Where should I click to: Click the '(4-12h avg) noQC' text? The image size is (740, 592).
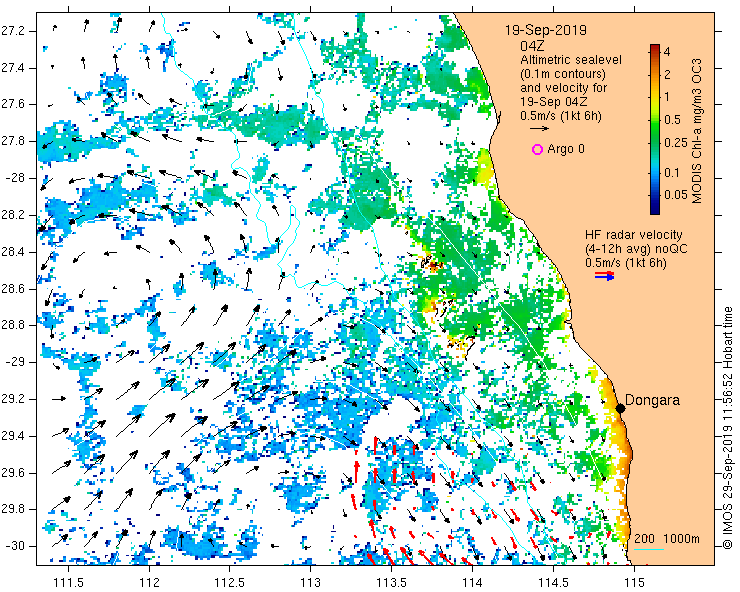point(636,249)
